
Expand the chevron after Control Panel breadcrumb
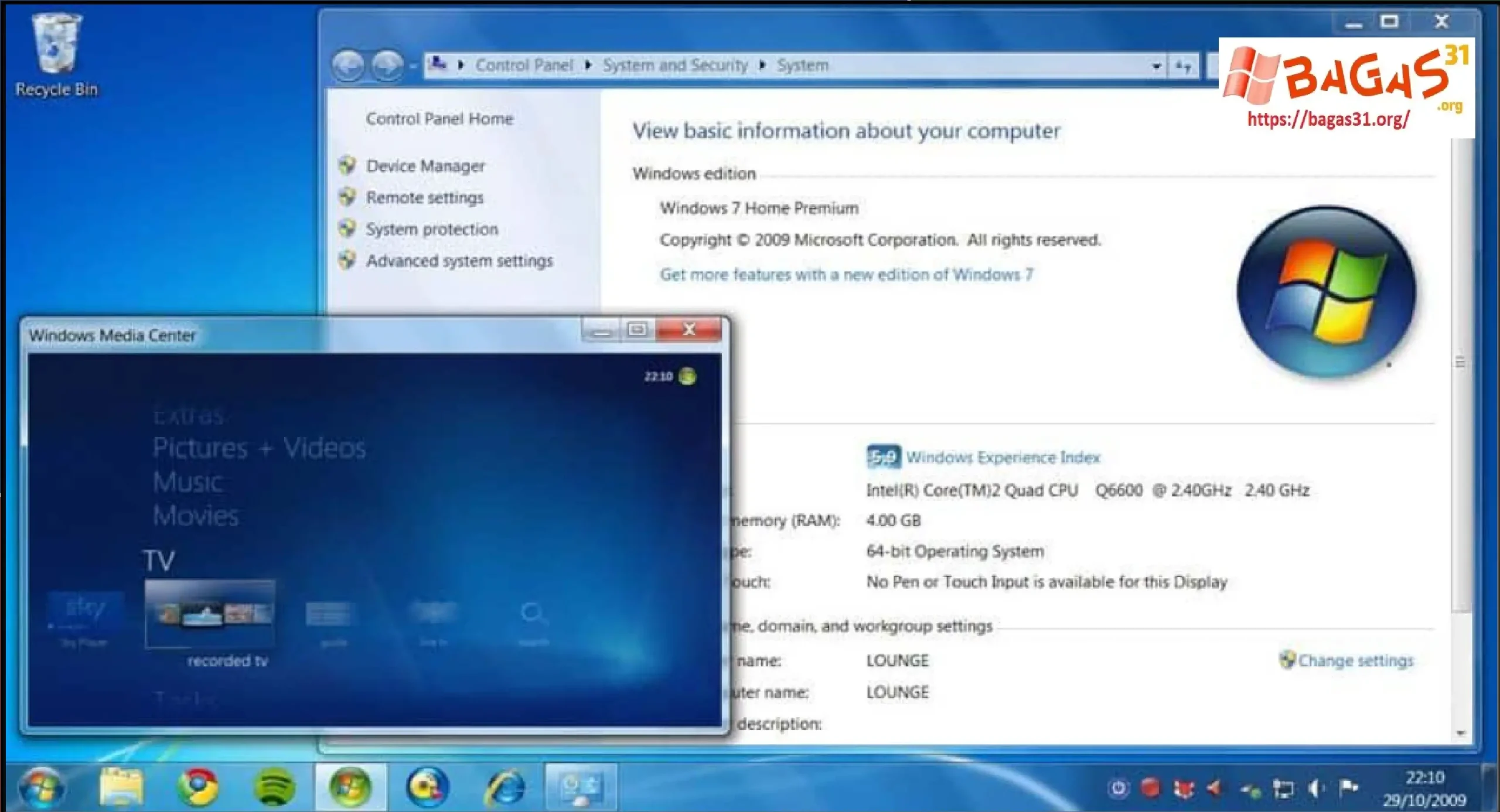[587, 65]
